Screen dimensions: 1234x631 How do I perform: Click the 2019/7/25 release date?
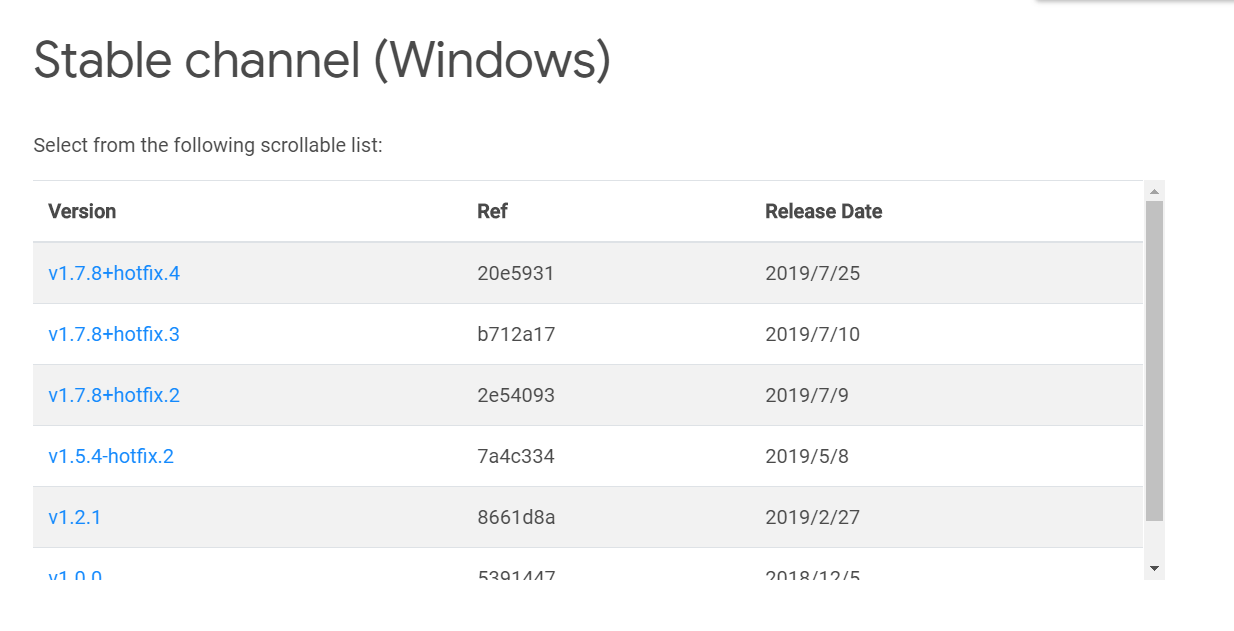[812, 273]
